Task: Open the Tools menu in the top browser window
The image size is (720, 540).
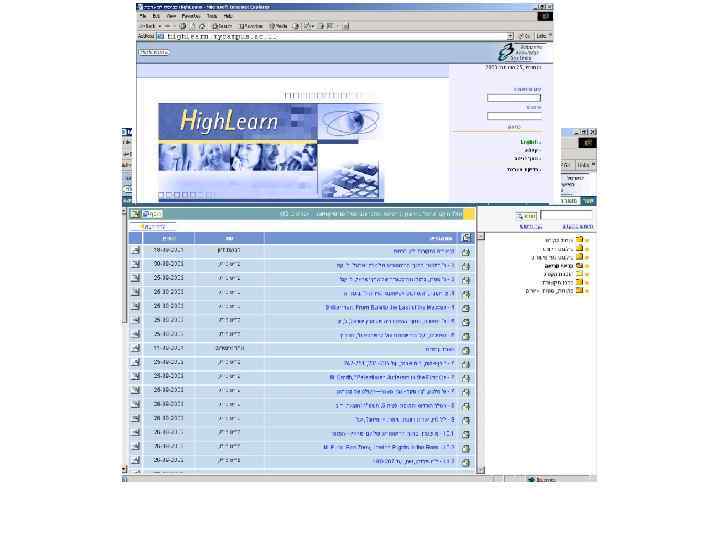Action: click(212, 16)
